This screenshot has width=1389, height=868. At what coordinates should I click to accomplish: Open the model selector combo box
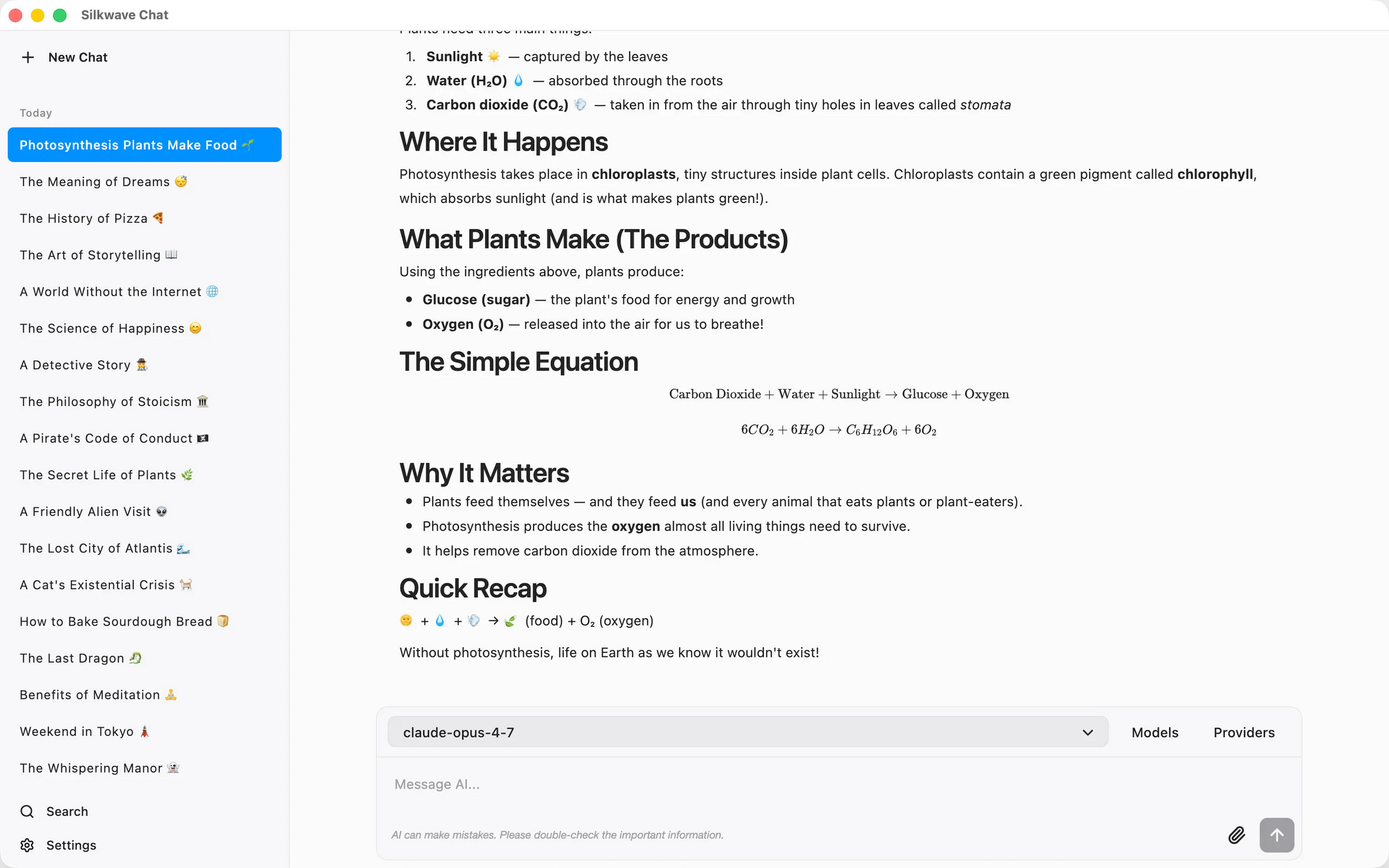click(747, 732)
